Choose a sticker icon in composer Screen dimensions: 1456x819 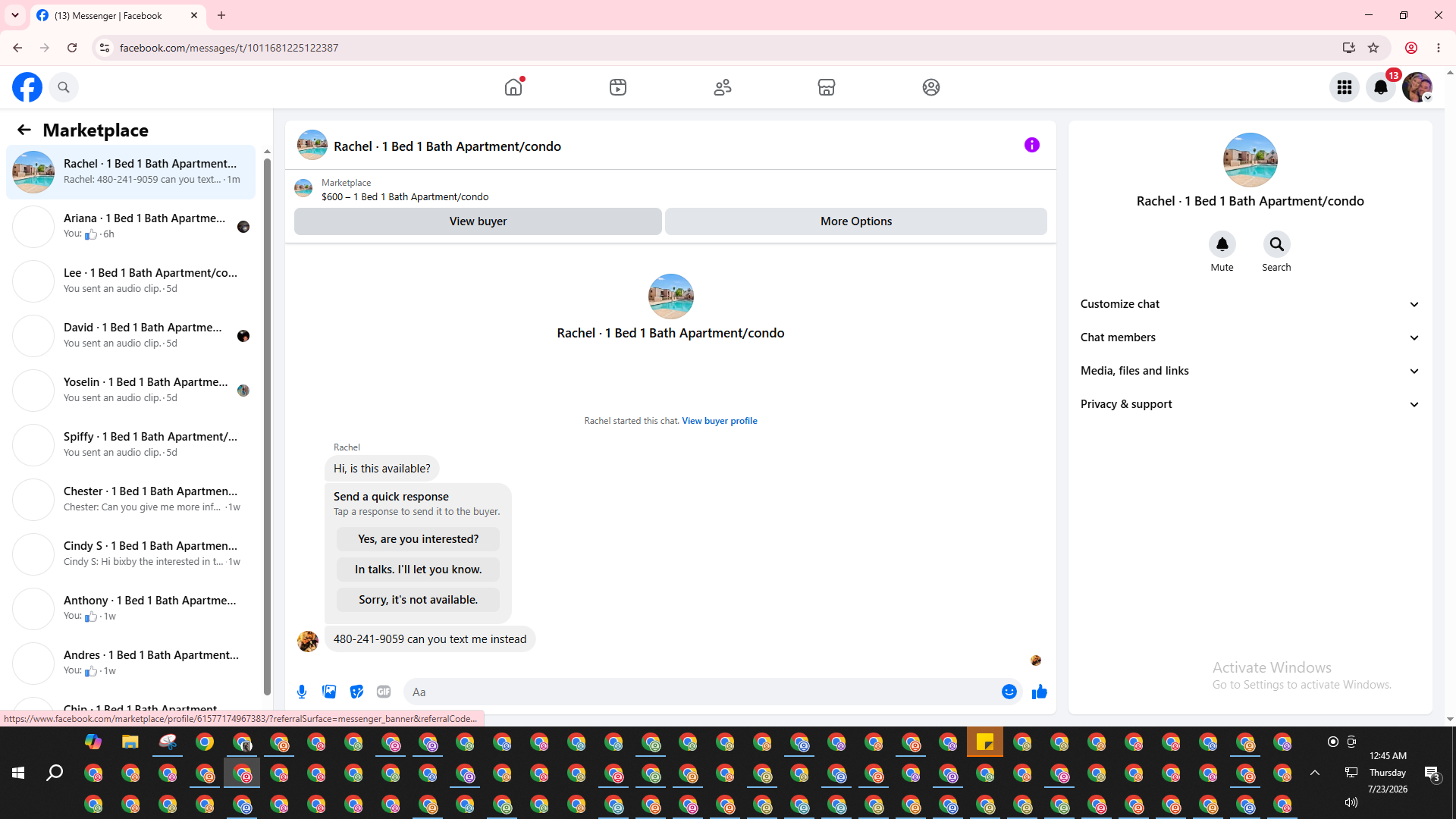tap(356, 692)
